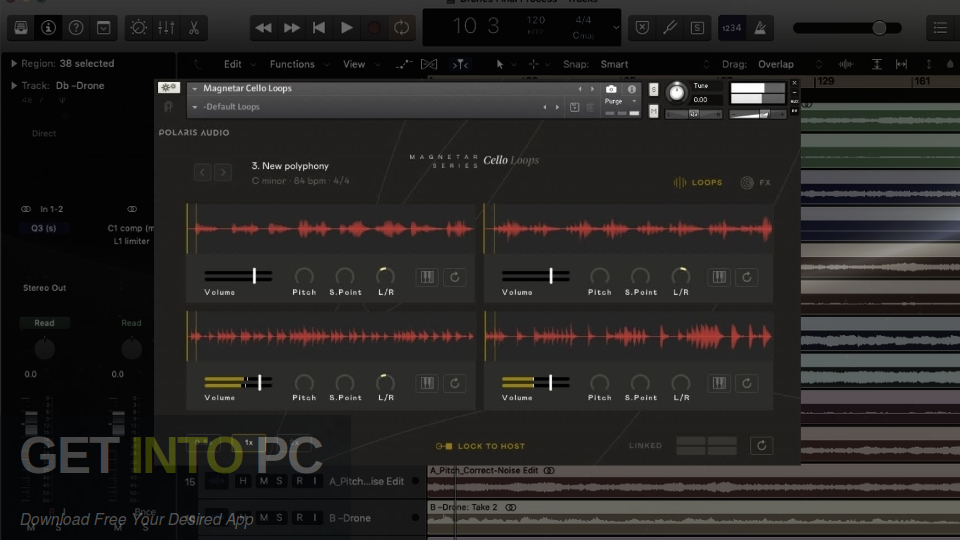The image size is (960, 540).
Task: Click the Flex crossed-box icon
Action: point(429,64)
